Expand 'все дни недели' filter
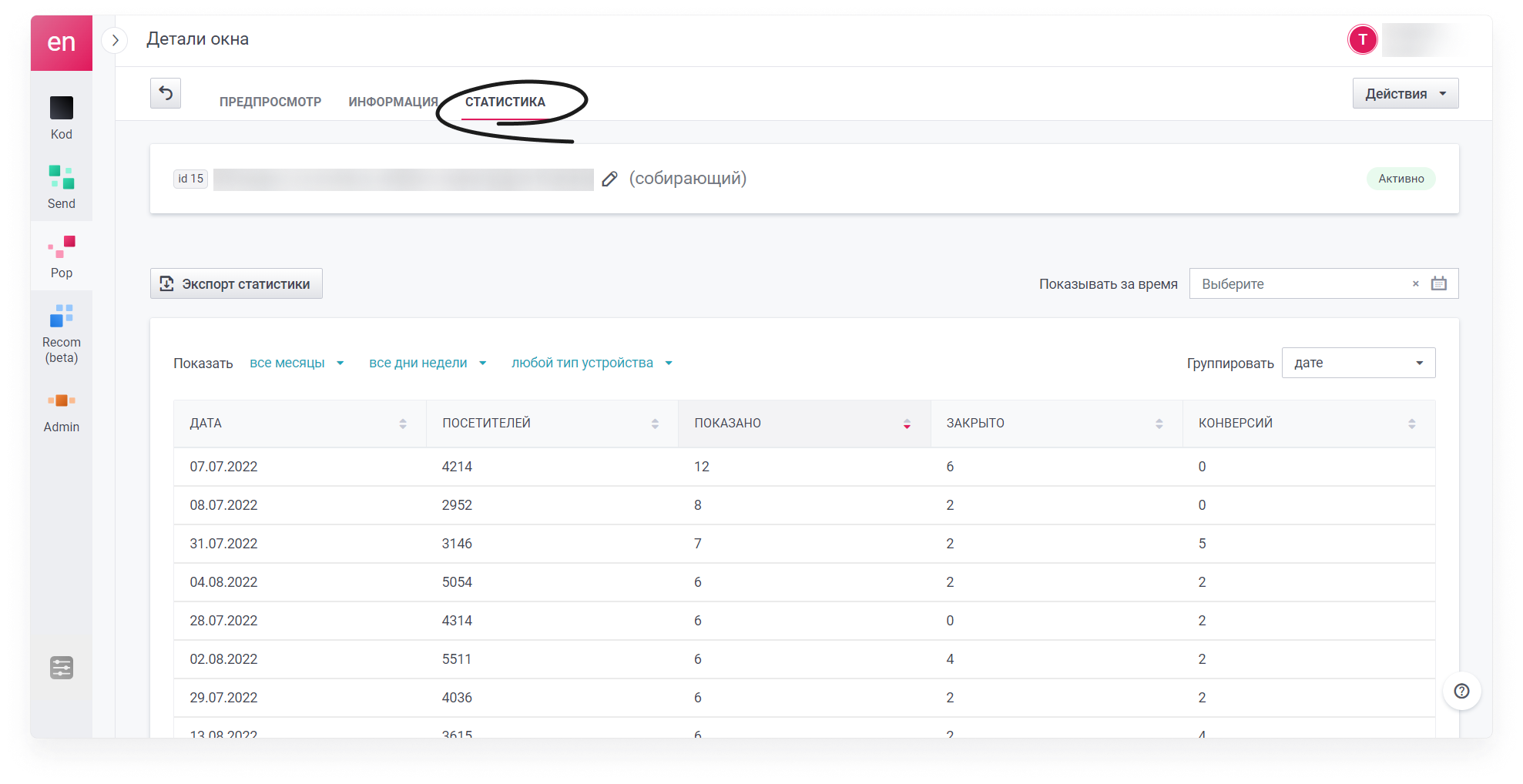Screen dimensions: 1523x784 point(428,363)
